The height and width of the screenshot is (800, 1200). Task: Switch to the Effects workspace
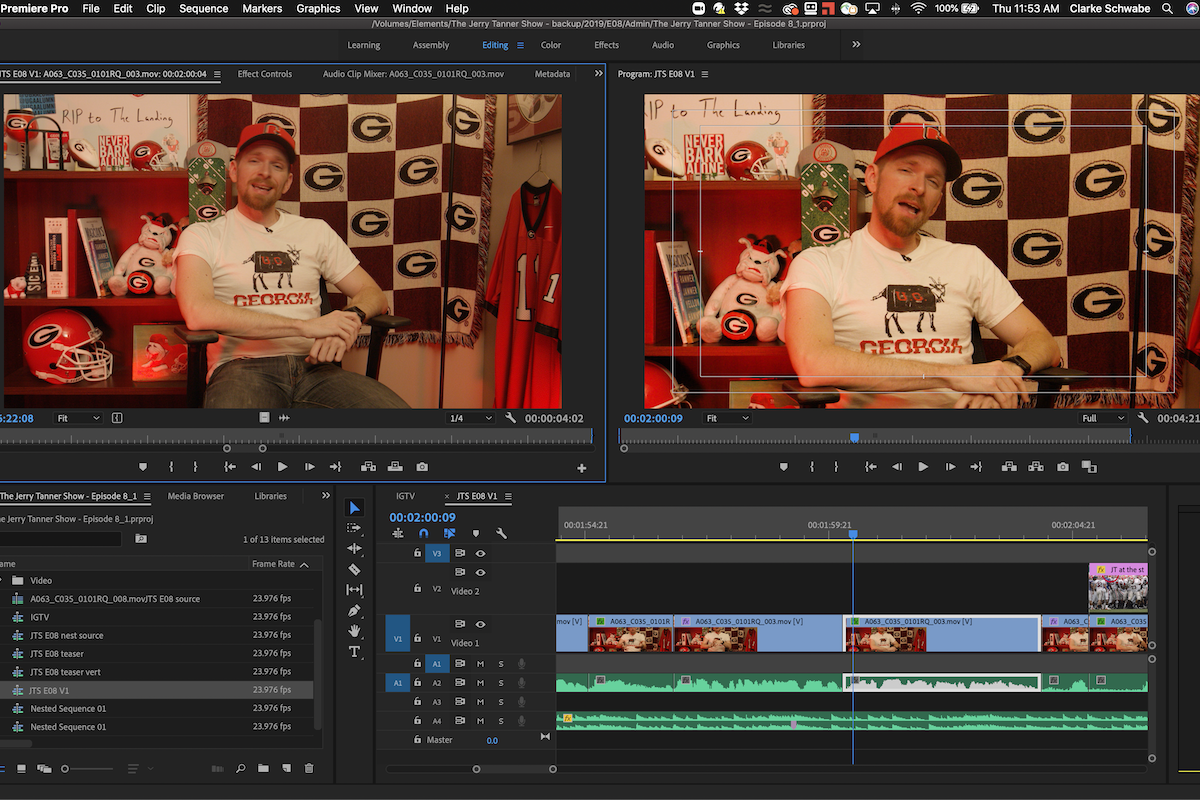(607, 45)
